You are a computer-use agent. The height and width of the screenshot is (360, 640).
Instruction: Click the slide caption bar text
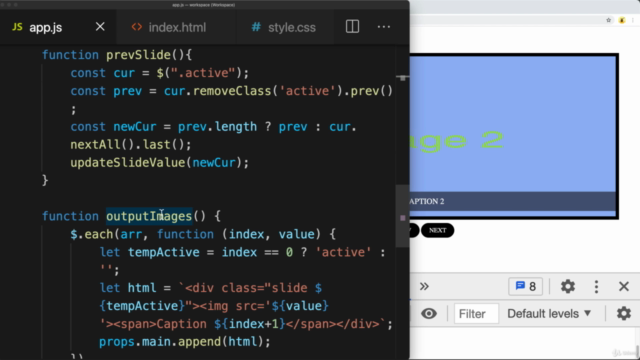point(427,201)
